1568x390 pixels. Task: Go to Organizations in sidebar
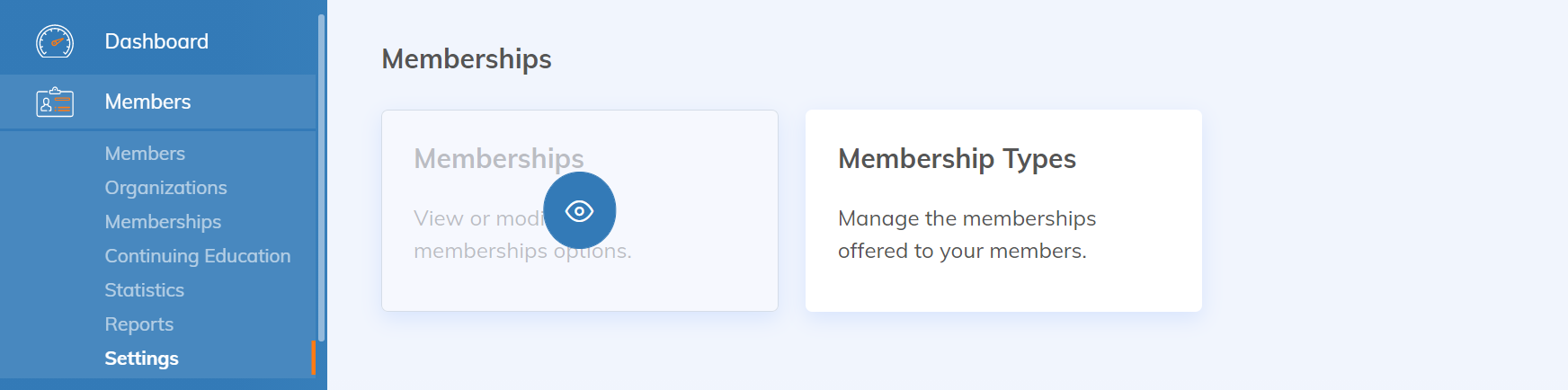tap(165, 188)
